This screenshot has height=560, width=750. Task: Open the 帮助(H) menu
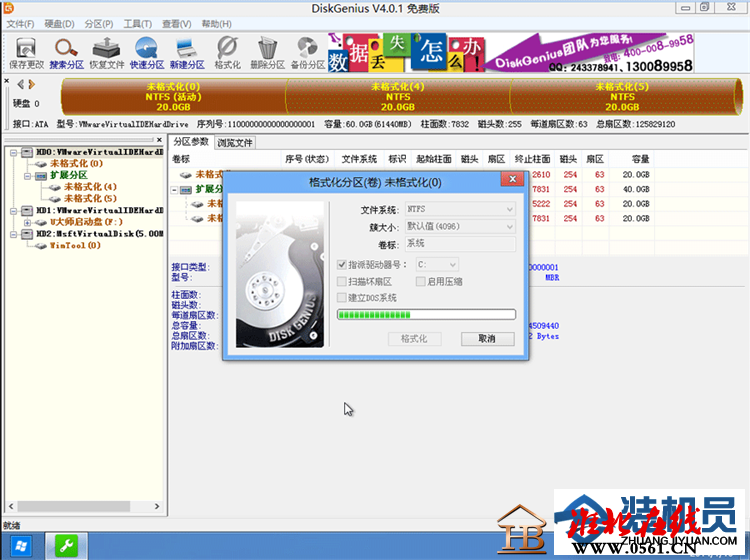click(216, 24)
